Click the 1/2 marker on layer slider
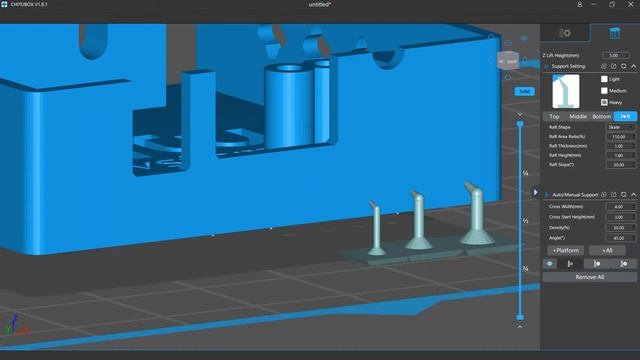The width and height of the screenshot is (640, 360). [x=526, y=220]
